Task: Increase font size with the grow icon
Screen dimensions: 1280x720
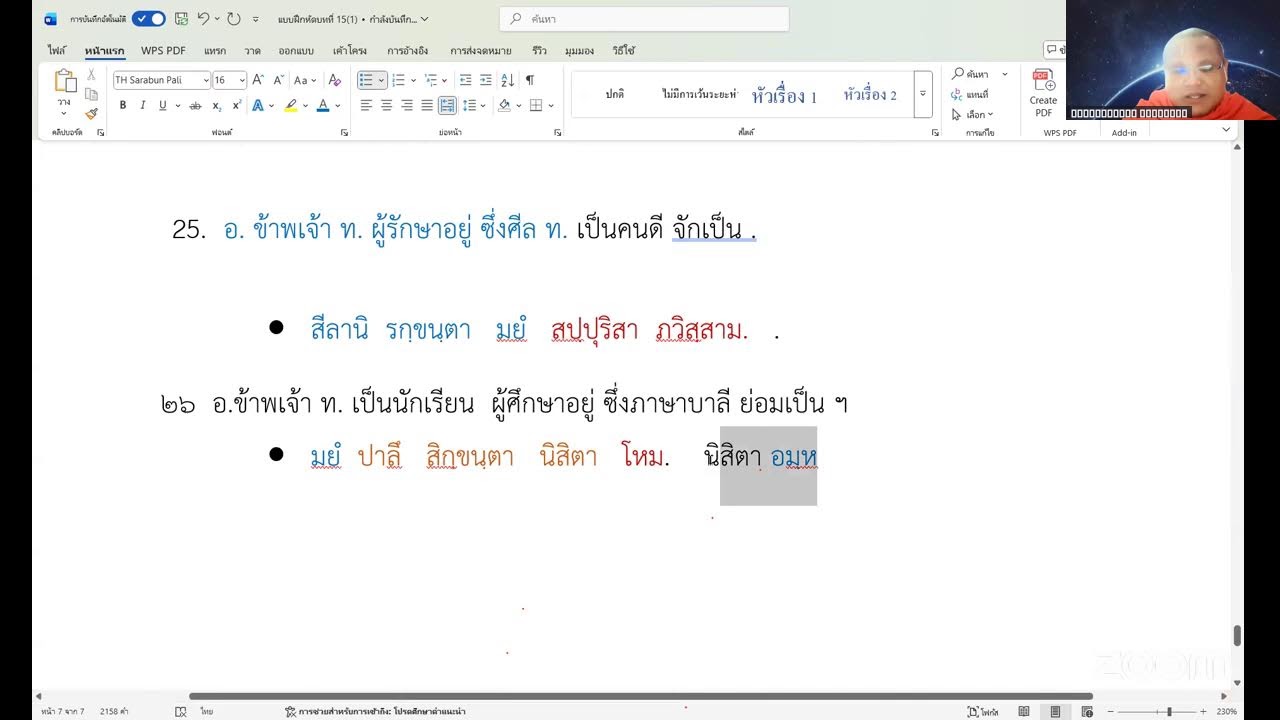Action: [258, 80]
